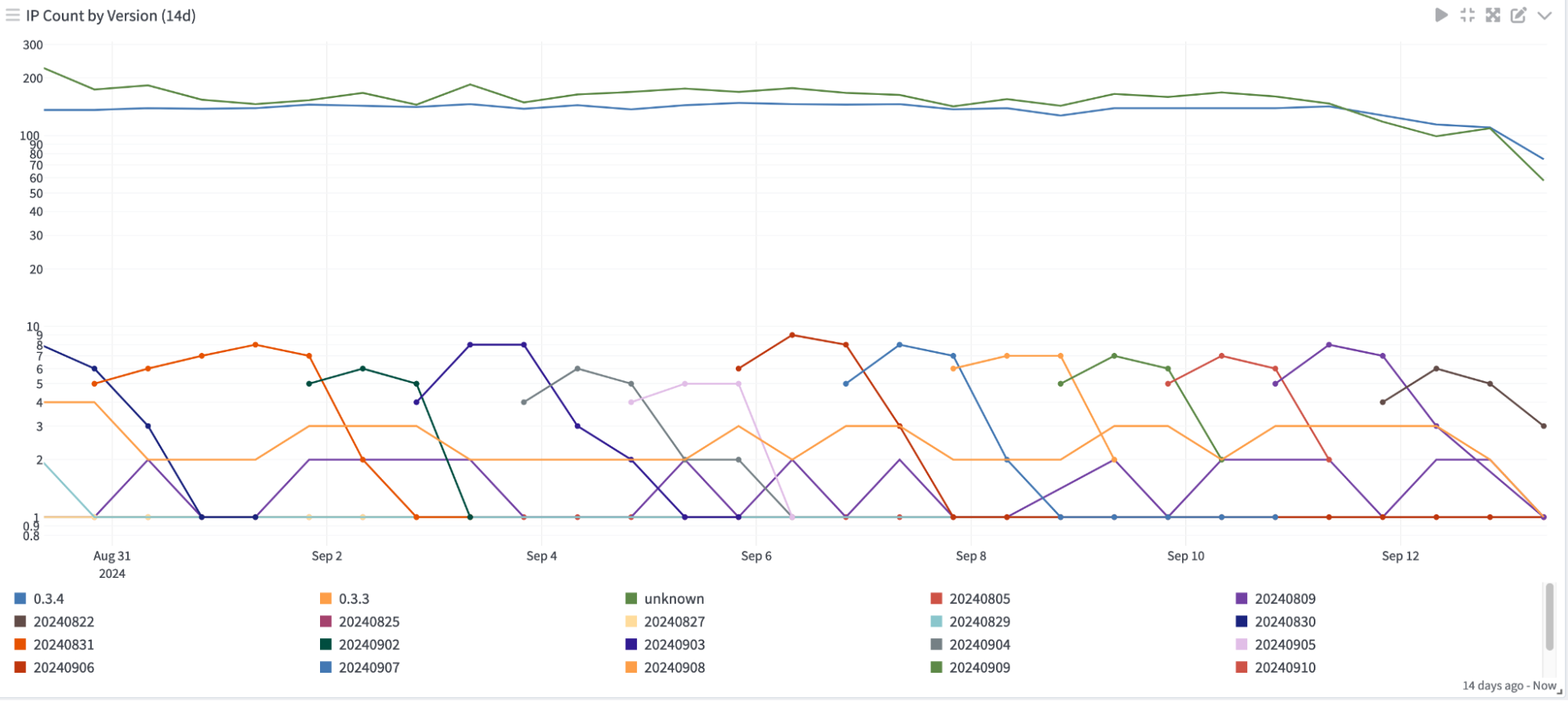Click the panel resize corner handle

[x=1560, y=692]
